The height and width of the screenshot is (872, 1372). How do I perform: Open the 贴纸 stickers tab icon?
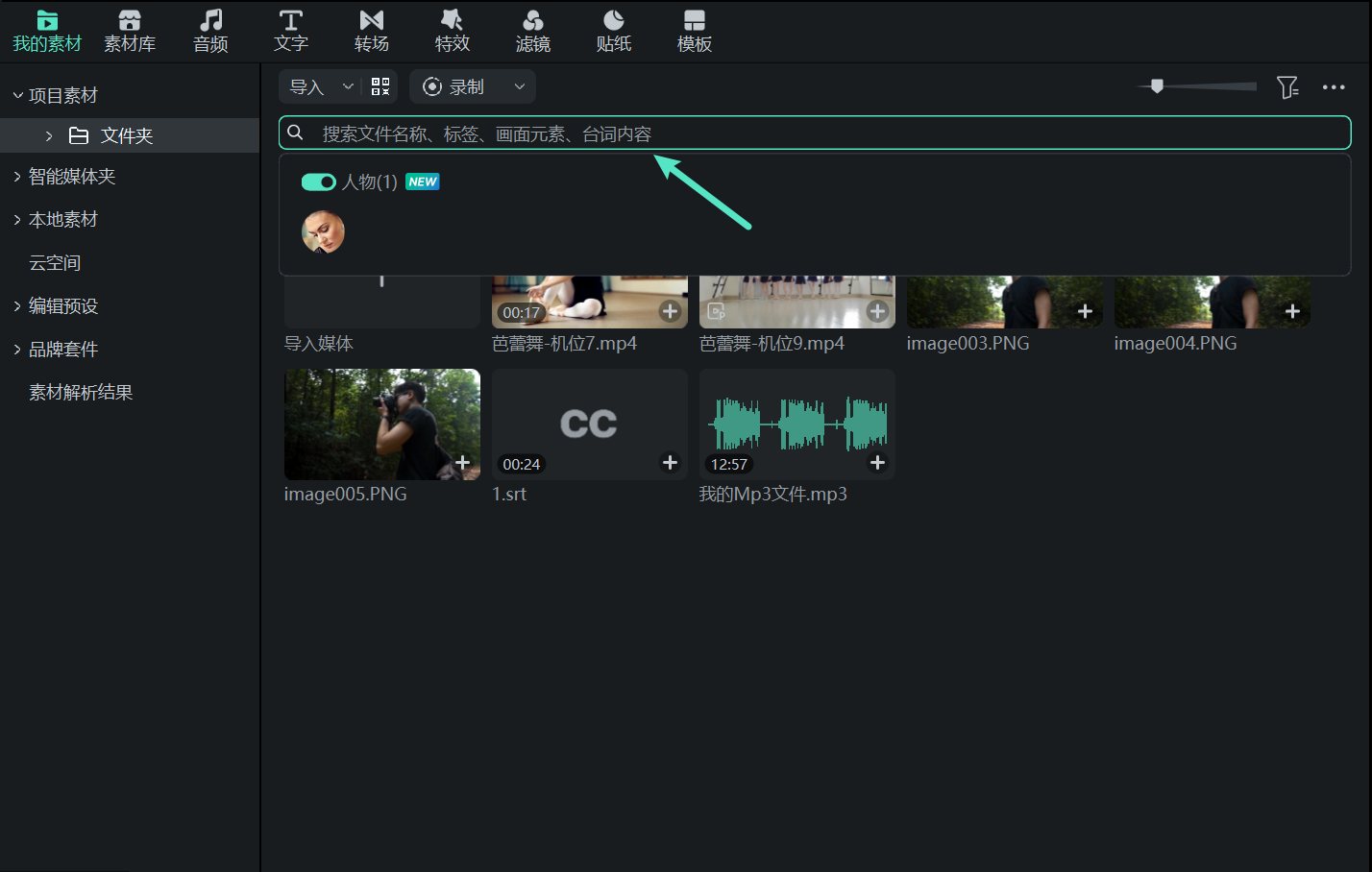[x=614, y=20]
